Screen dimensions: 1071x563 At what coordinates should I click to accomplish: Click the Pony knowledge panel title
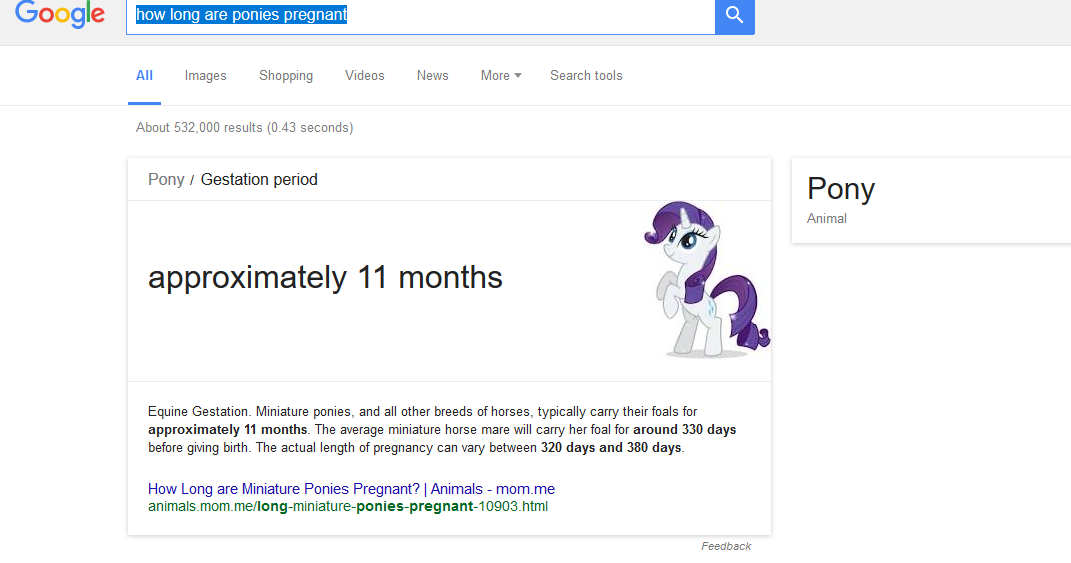pyautogui.click(x=841, y=189)
